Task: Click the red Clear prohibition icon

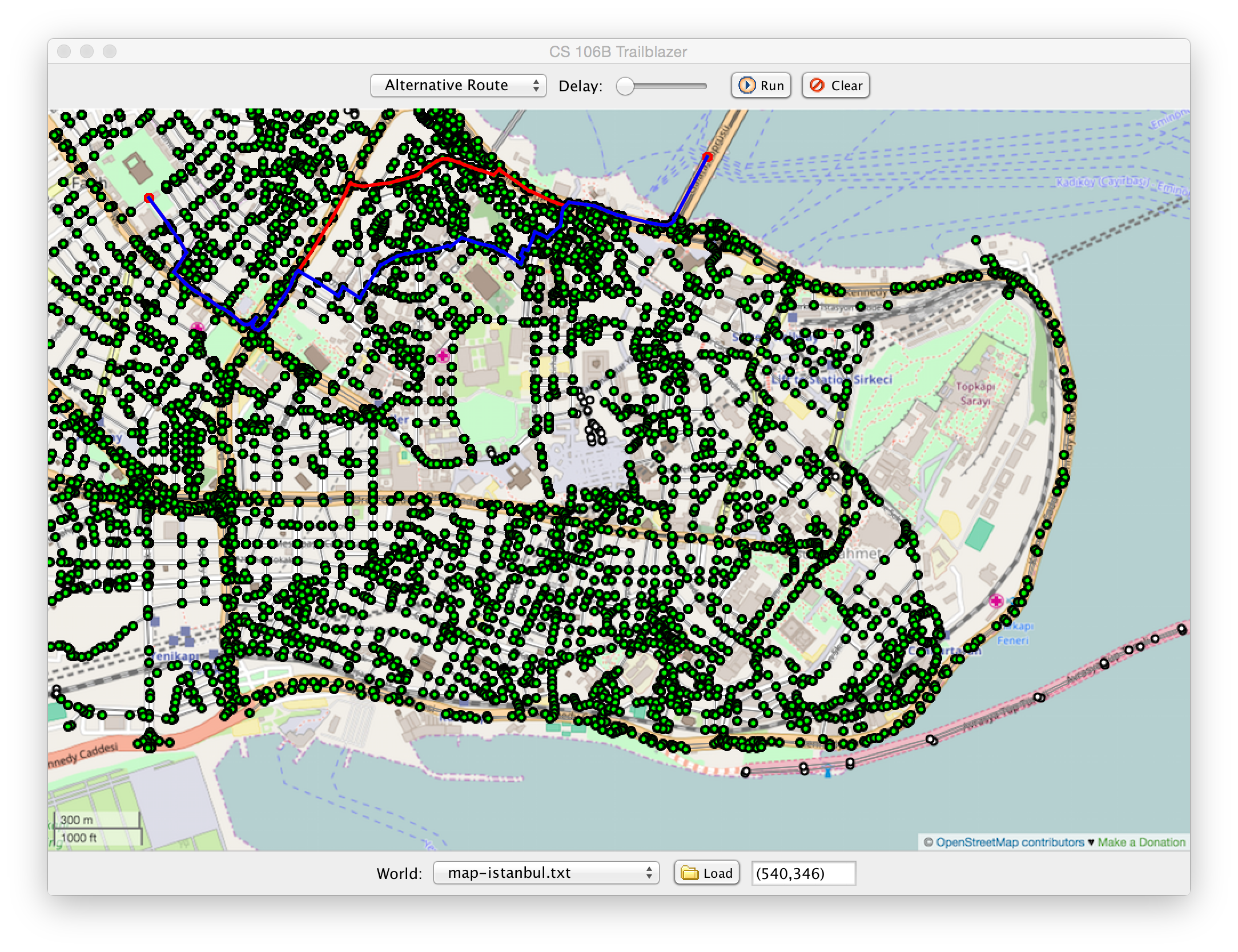Action: (818, 86)
